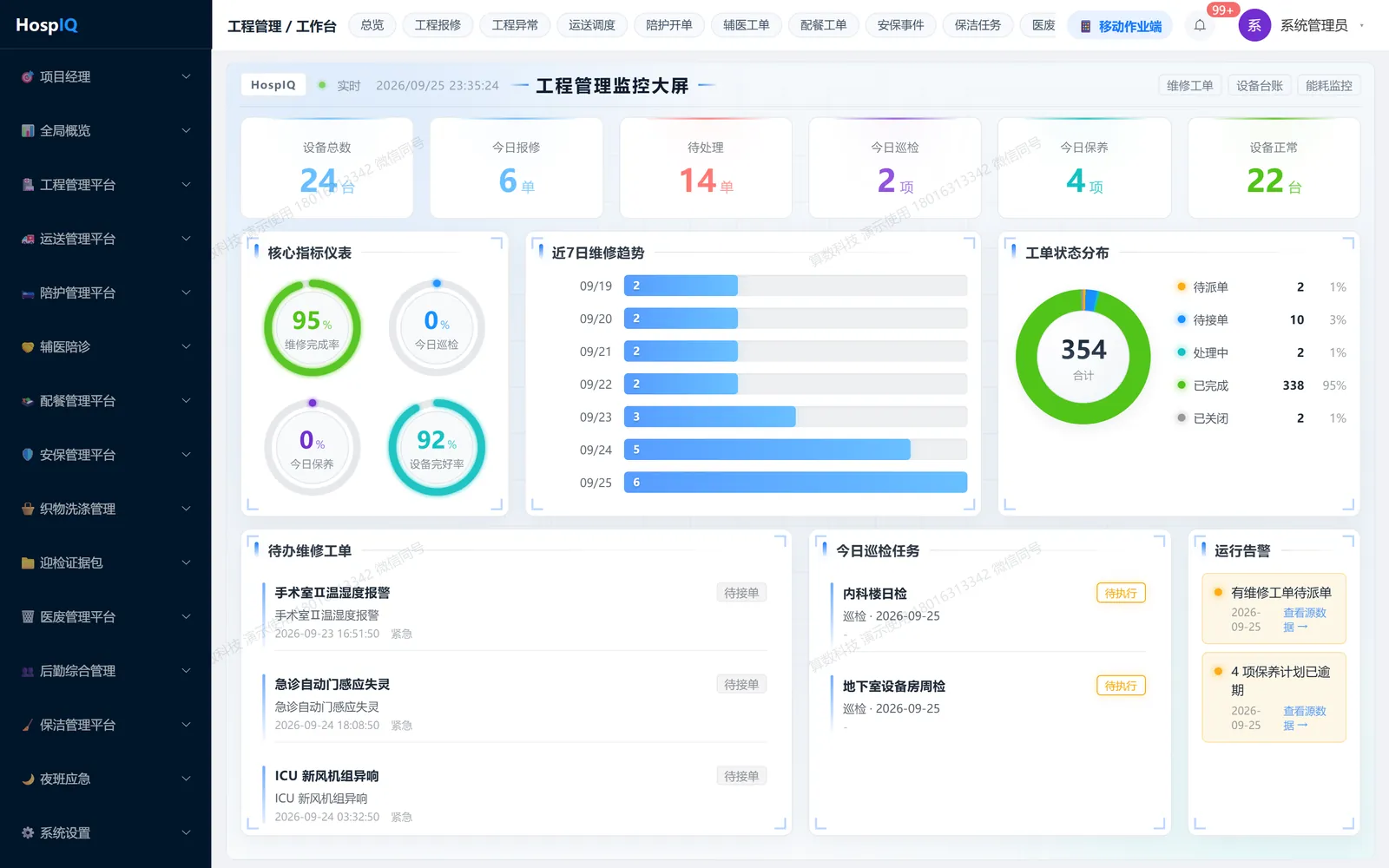Switch to the 运送调度 tab
Viewport: 1389px width, 868px height.
pos(592,25)
